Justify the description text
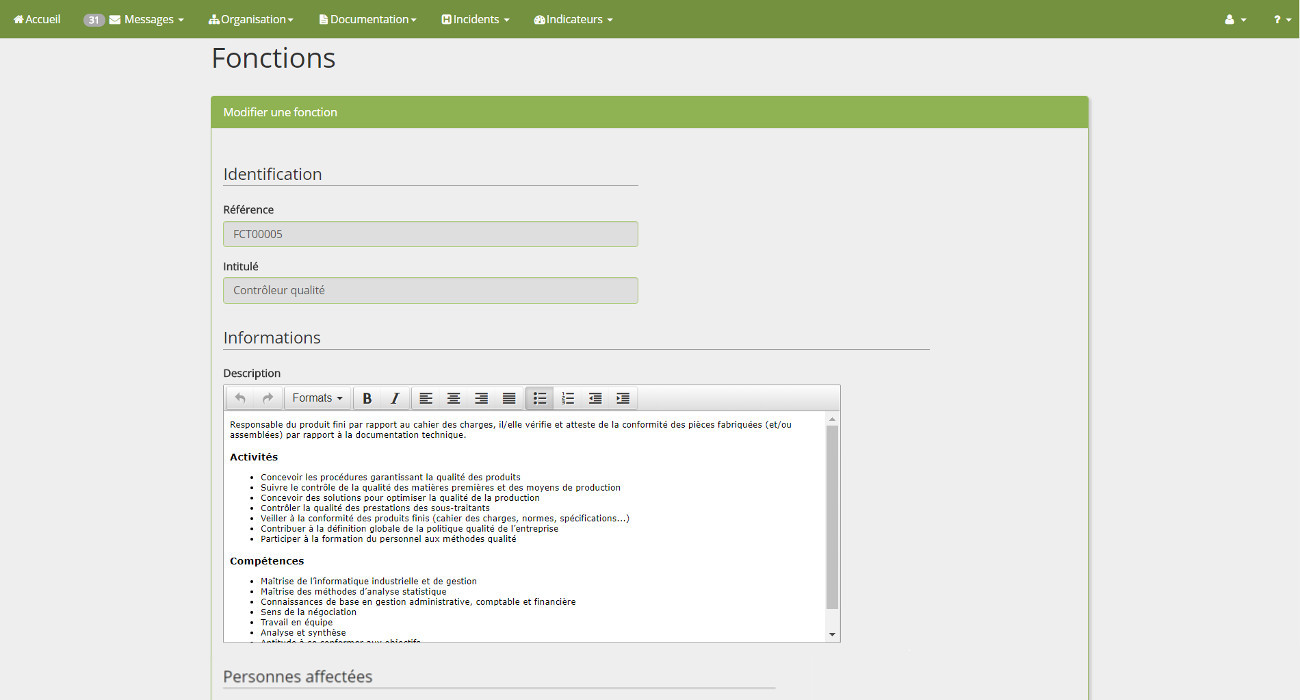 point(509,398)
